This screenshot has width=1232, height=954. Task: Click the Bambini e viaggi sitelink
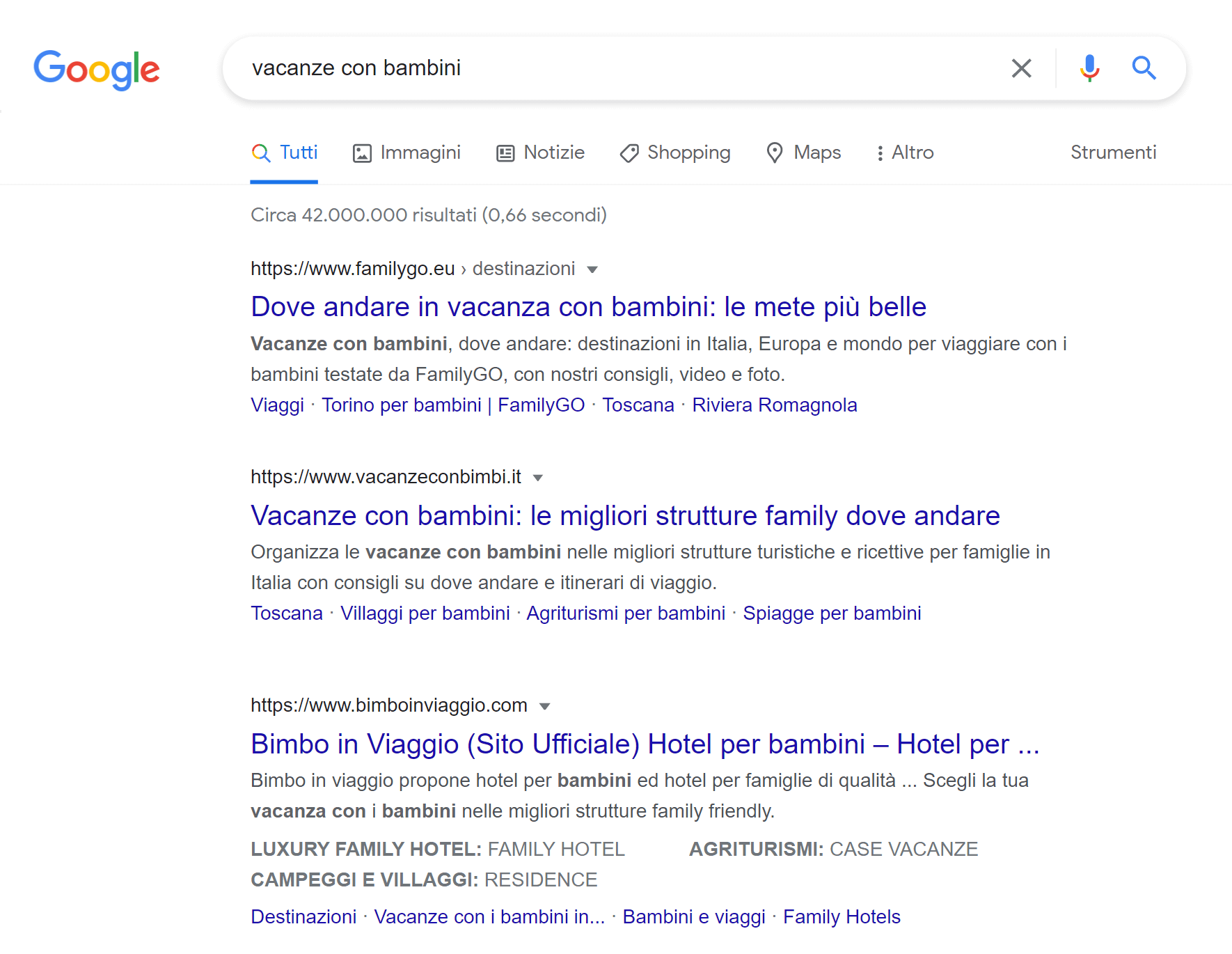click(x=694, y=917)
